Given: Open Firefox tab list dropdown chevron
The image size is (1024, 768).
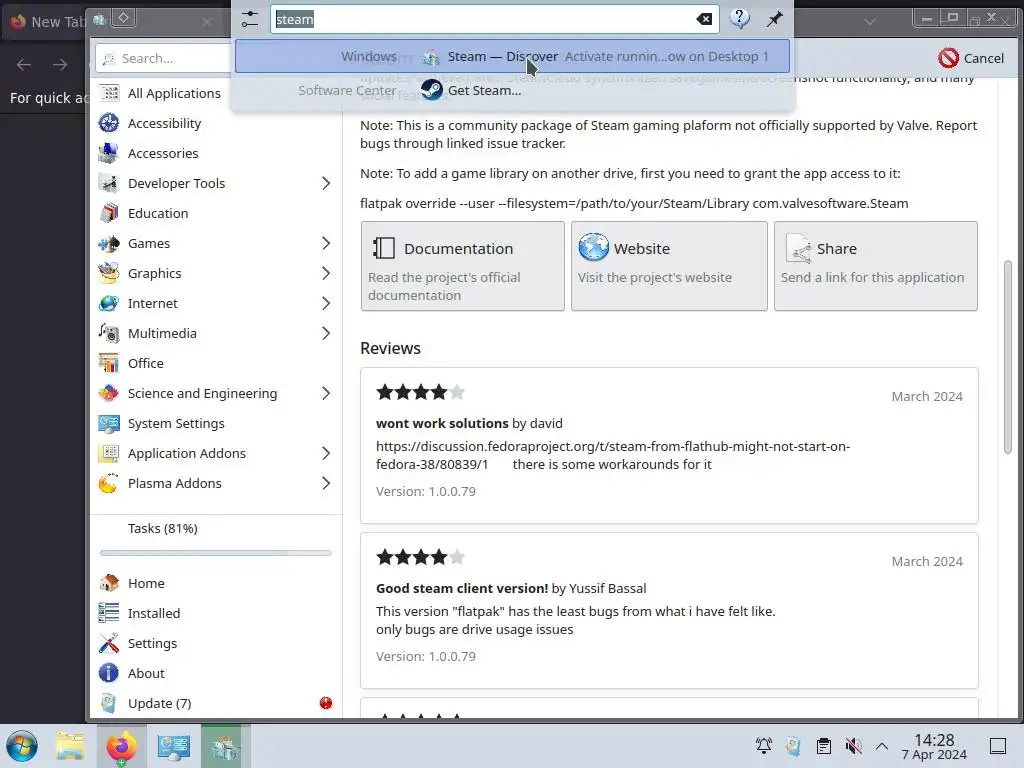Looking at the screenshot, I should pyautogui.click(x=870, y=22).
